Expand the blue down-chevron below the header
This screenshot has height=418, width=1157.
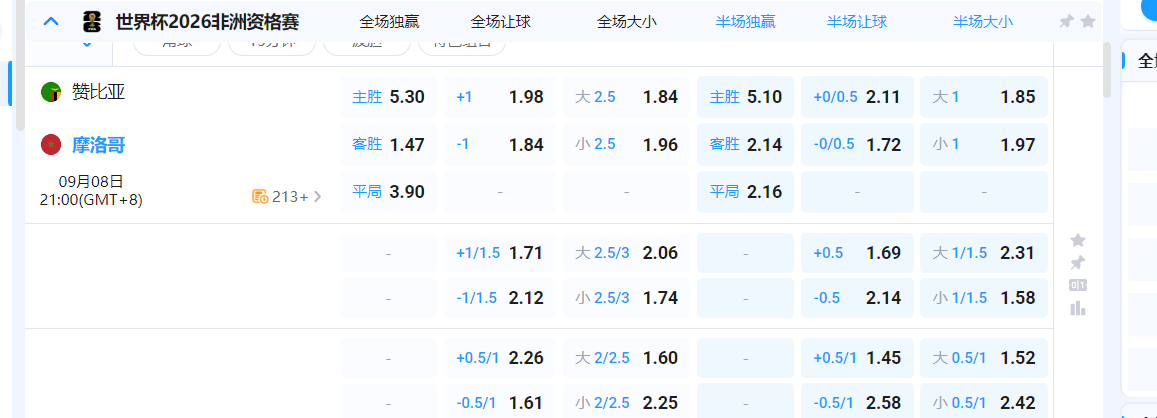[87, 44]
